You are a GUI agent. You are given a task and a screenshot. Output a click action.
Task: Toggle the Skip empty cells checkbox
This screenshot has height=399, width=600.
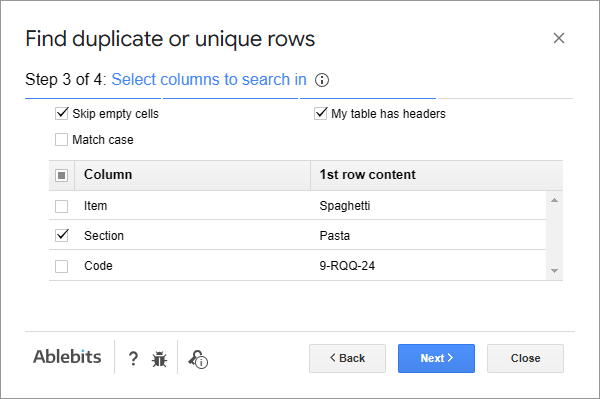[x=62, y=113]
